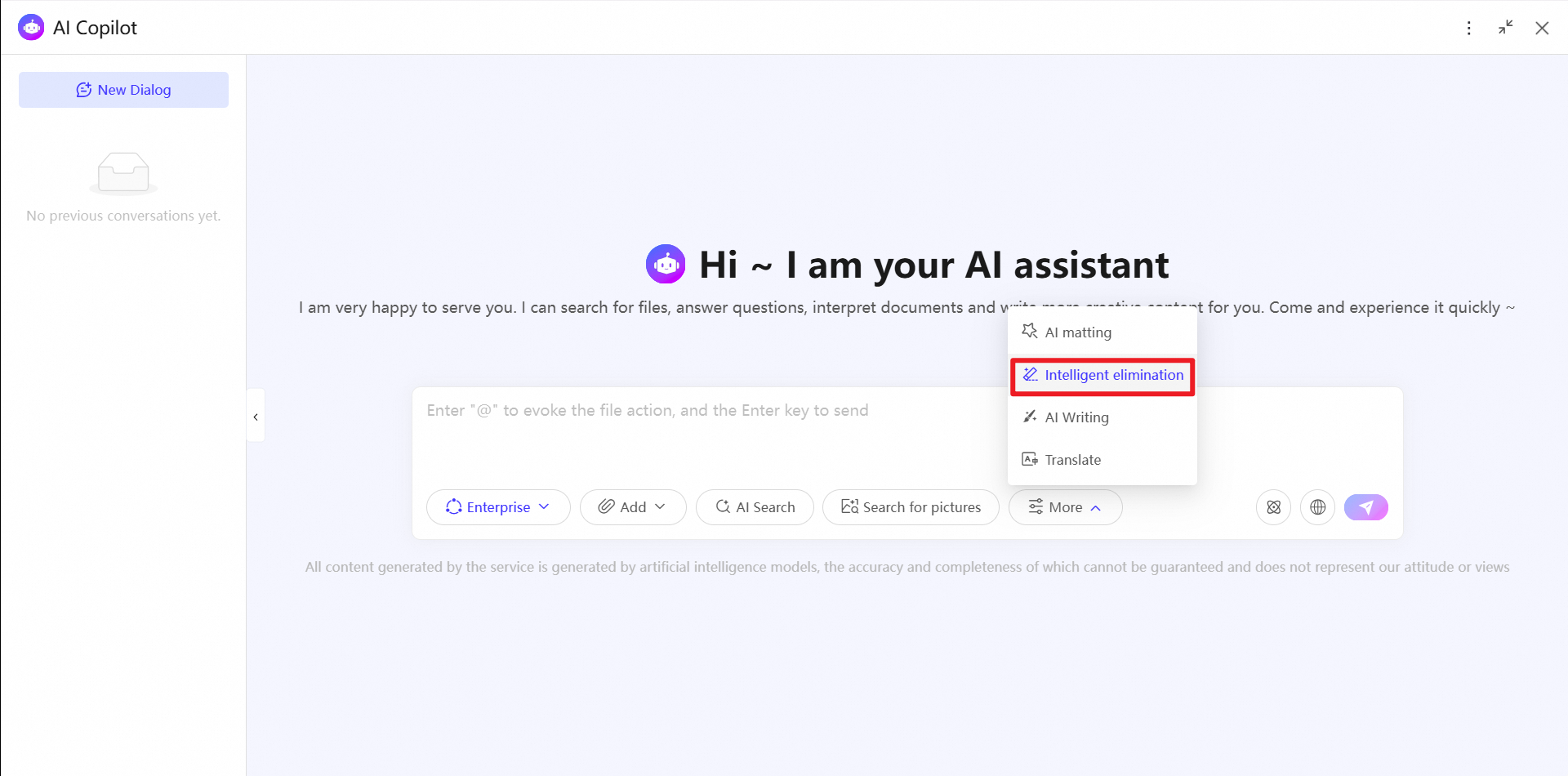Click the AI Search button
Screen dimensions: 1568x776
click(755, 507)
